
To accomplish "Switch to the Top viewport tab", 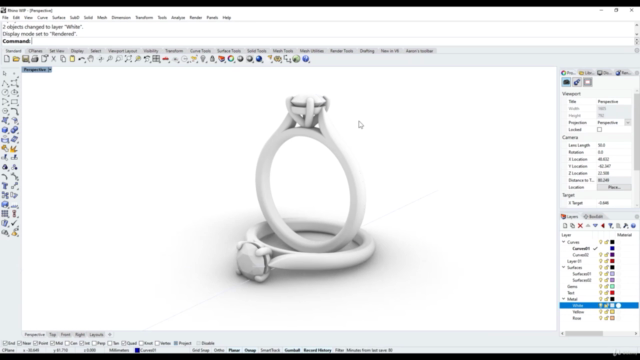I will 53,335.
